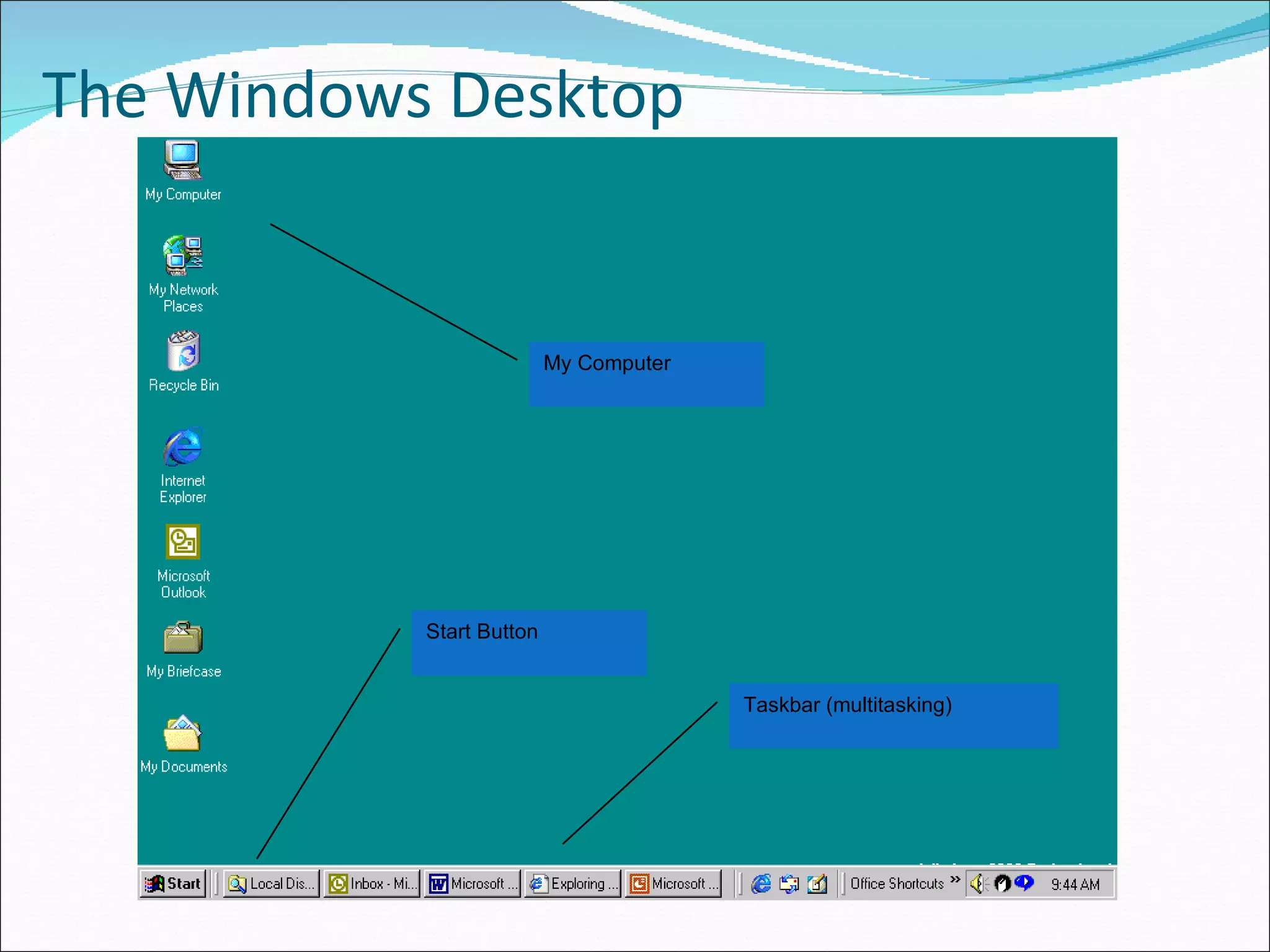Click the 9:44 AM taskbar clock
1270x952 pixels.
(x=1075, y=884)
